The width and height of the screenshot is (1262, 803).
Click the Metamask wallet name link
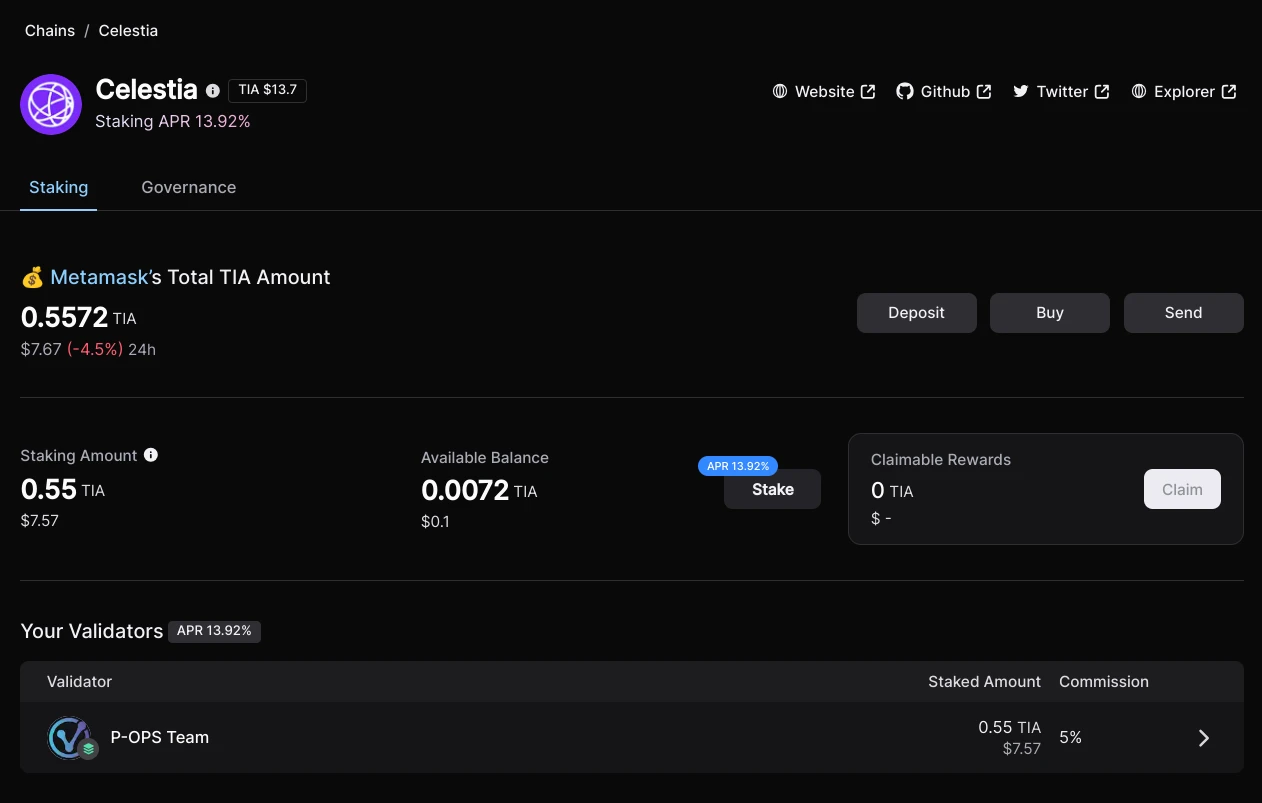click(100, 277)
